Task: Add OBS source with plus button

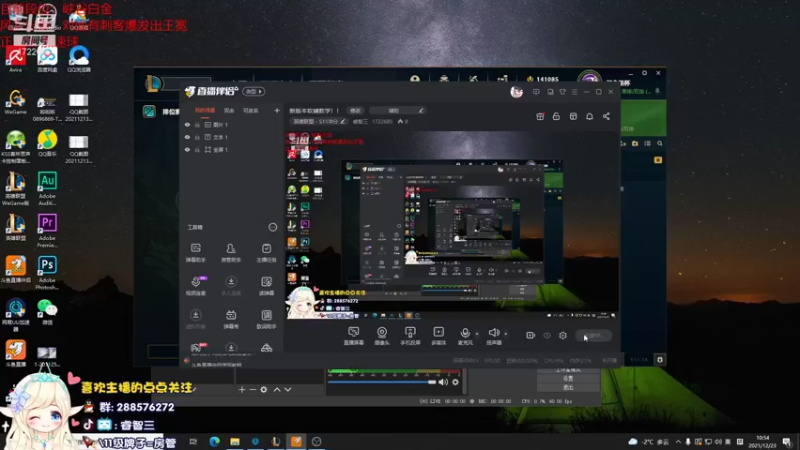Action: [x=242, y=389]
